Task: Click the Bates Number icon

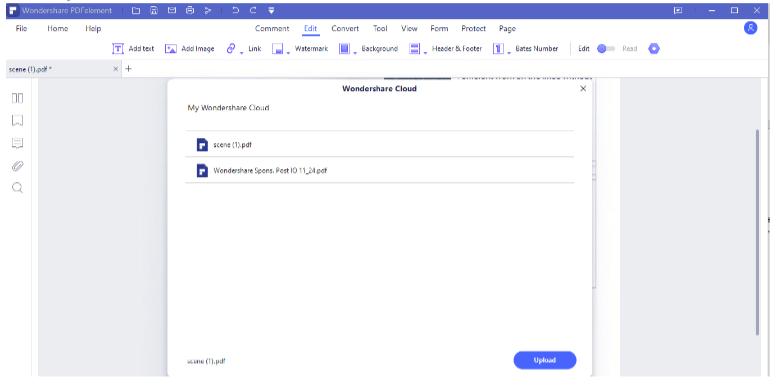Action: [x=498, y=49]
